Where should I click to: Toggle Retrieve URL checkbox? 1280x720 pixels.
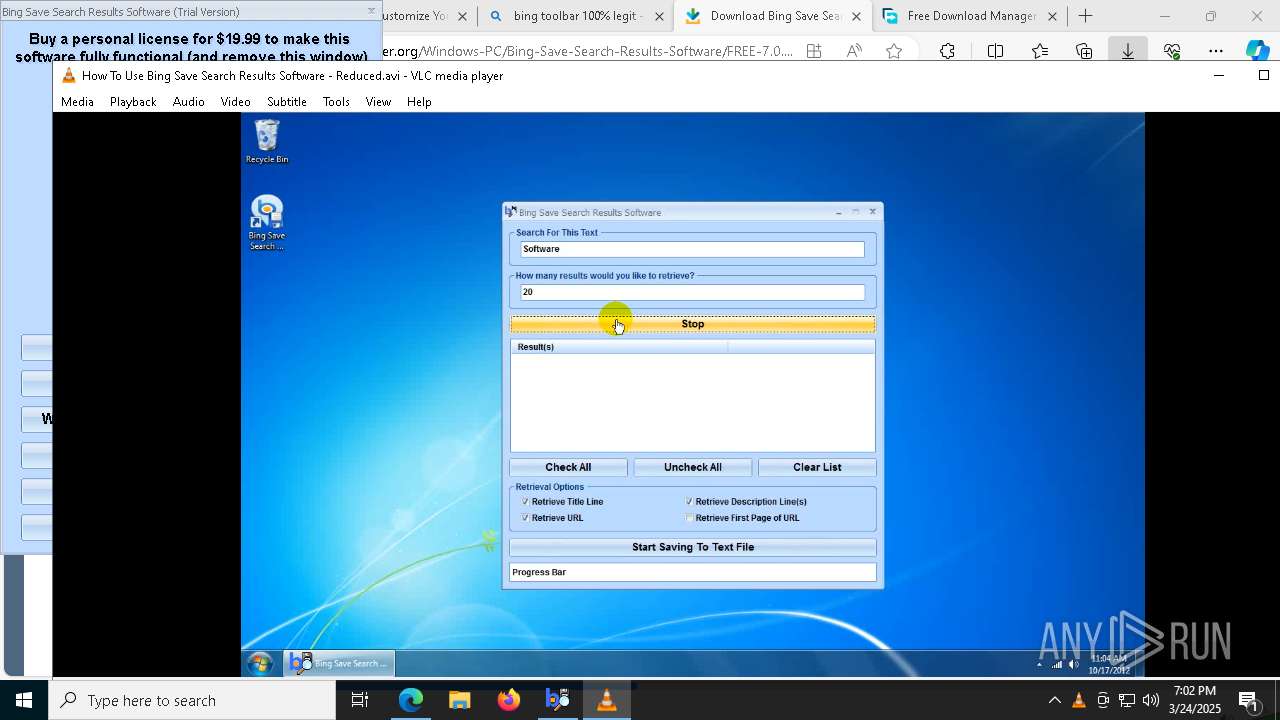[x=525, y=518]
